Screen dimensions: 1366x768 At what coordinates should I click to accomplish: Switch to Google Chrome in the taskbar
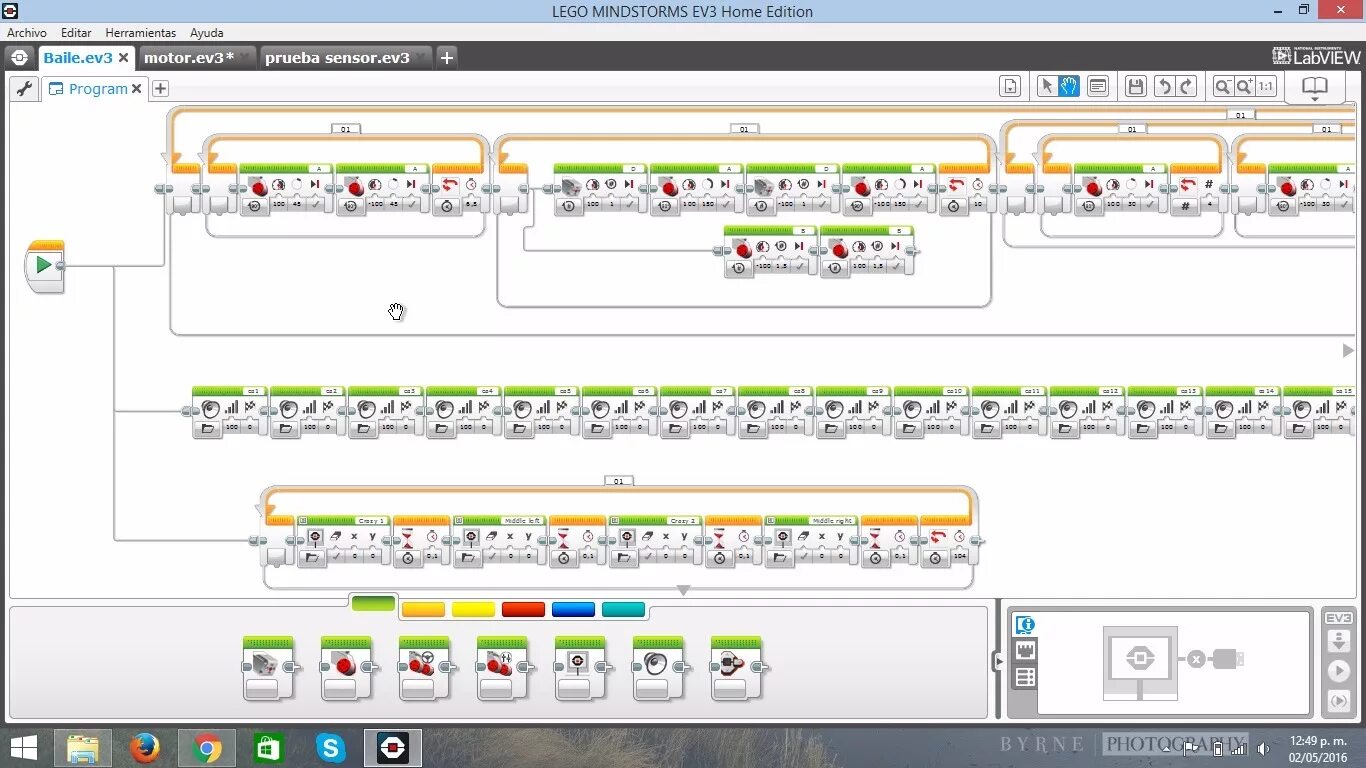207,748
